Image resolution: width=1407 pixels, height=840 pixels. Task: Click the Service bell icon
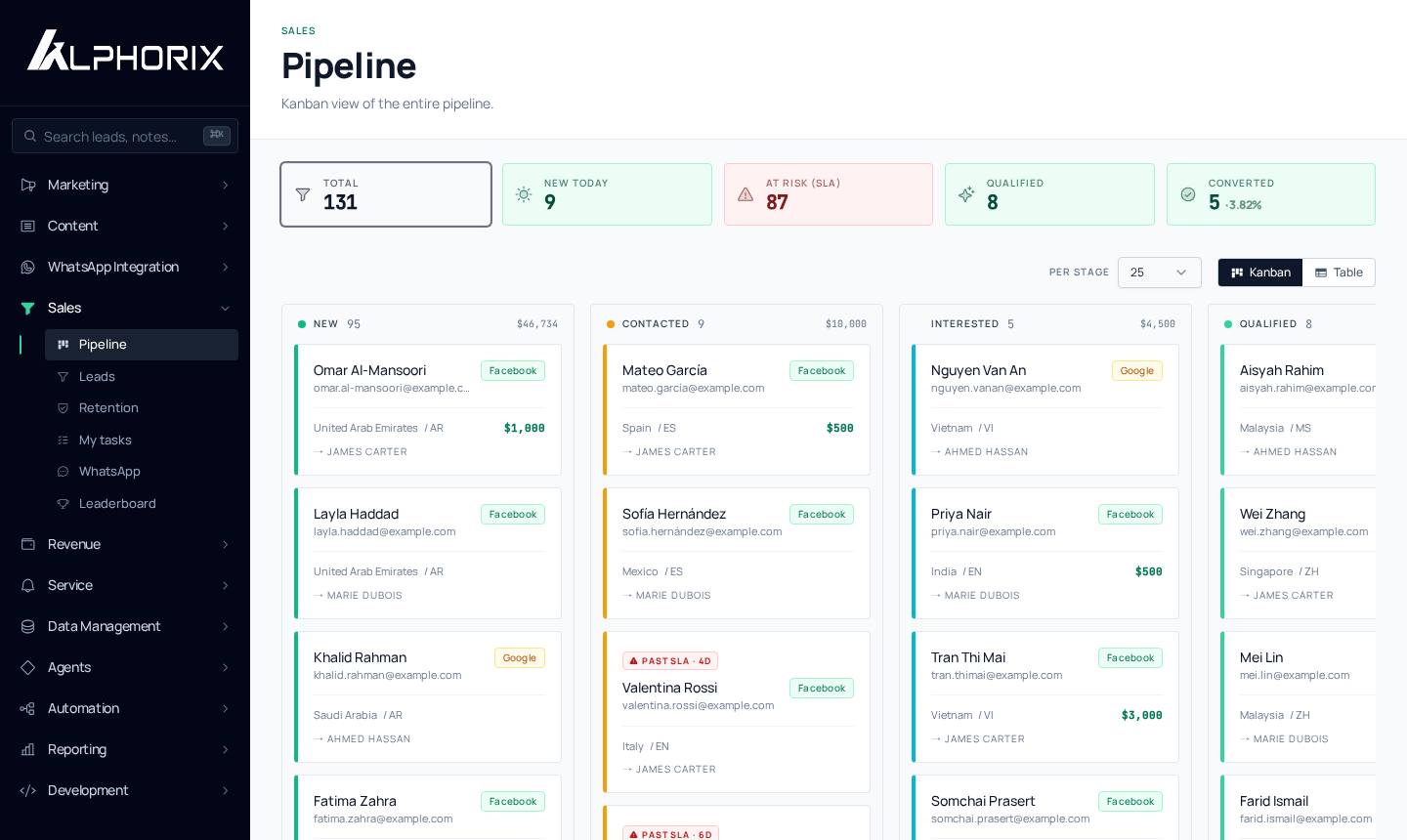(28, 585)
